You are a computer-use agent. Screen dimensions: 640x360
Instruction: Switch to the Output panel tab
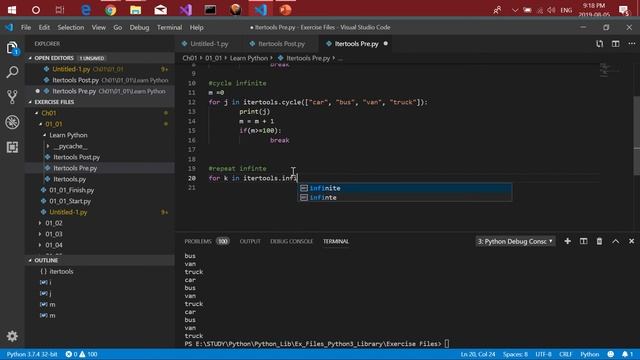(250, 241)
